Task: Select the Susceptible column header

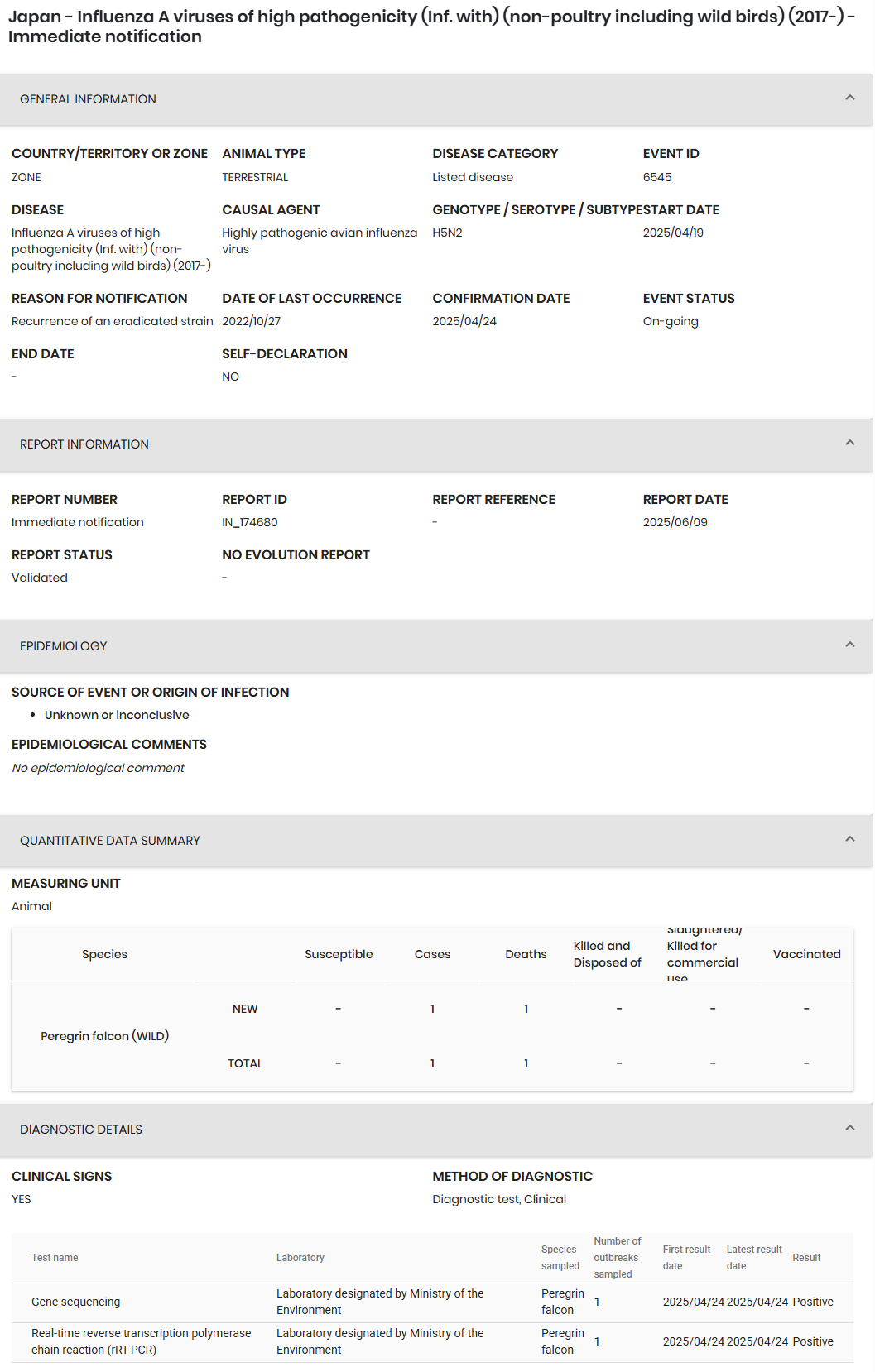Action: click(339, 954)
